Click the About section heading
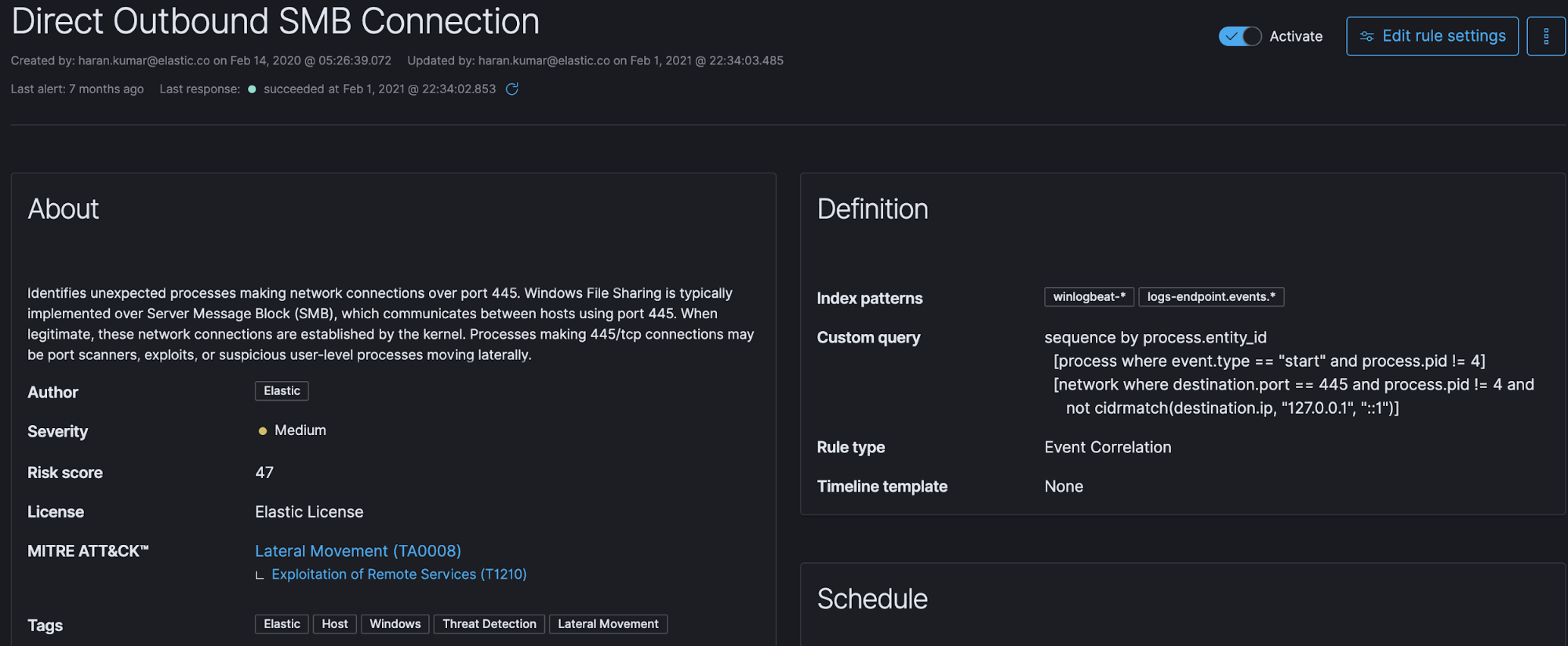The height and width of the screenshot is (646, 1568). pyautogui.click(x=64, y=209)
